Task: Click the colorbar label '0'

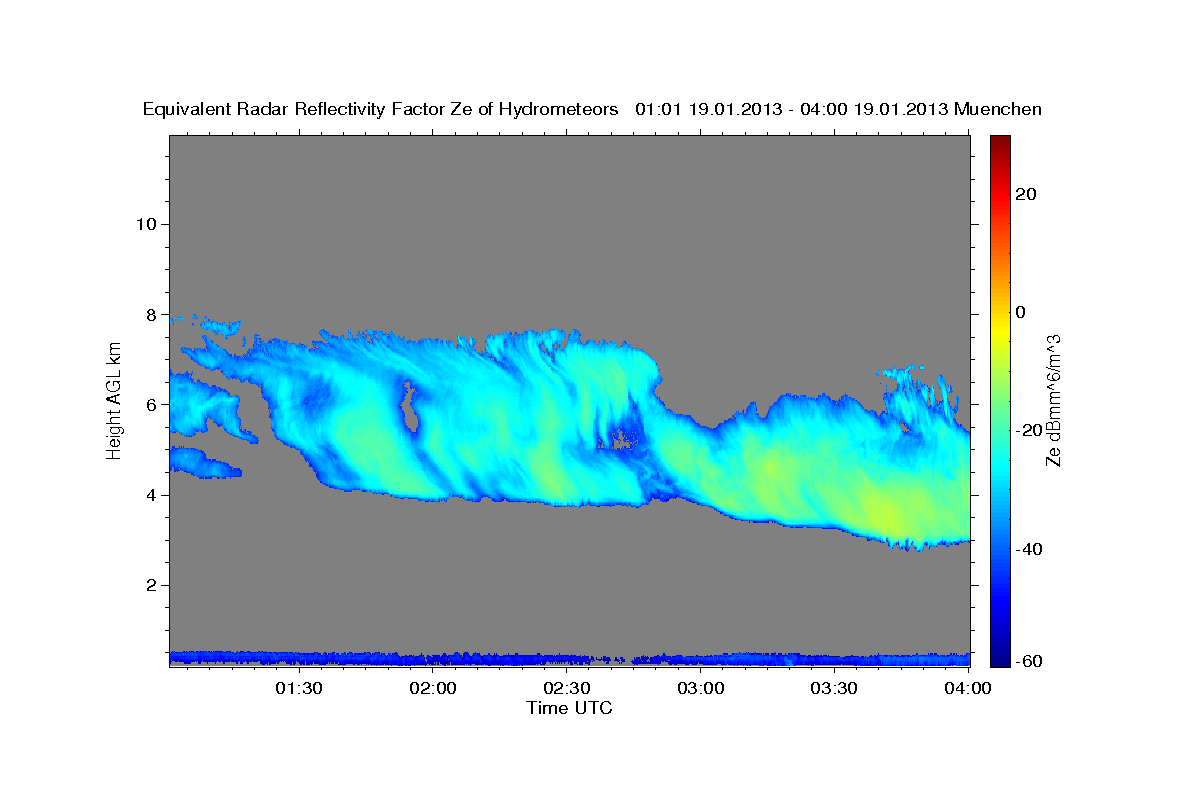Action: click(1022, 312)
